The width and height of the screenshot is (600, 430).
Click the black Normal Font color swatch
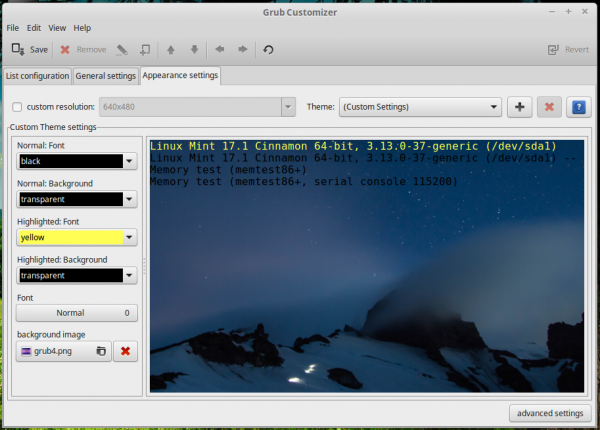pyautogui.click(x=71, y=161)
